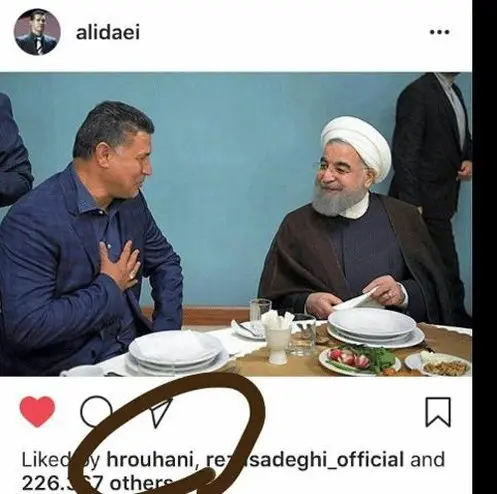Open the three-dot post options menu
The image size is (497, 494).
[440, 32]
